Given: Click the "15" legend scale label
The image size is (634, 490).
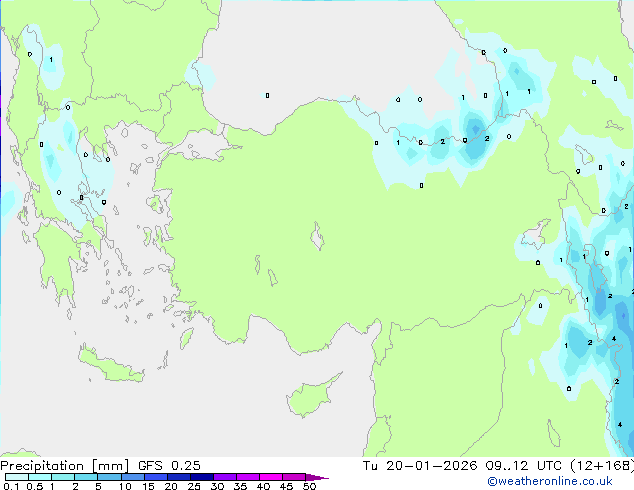Looking at the screenshot, I should tap(148, 486).
